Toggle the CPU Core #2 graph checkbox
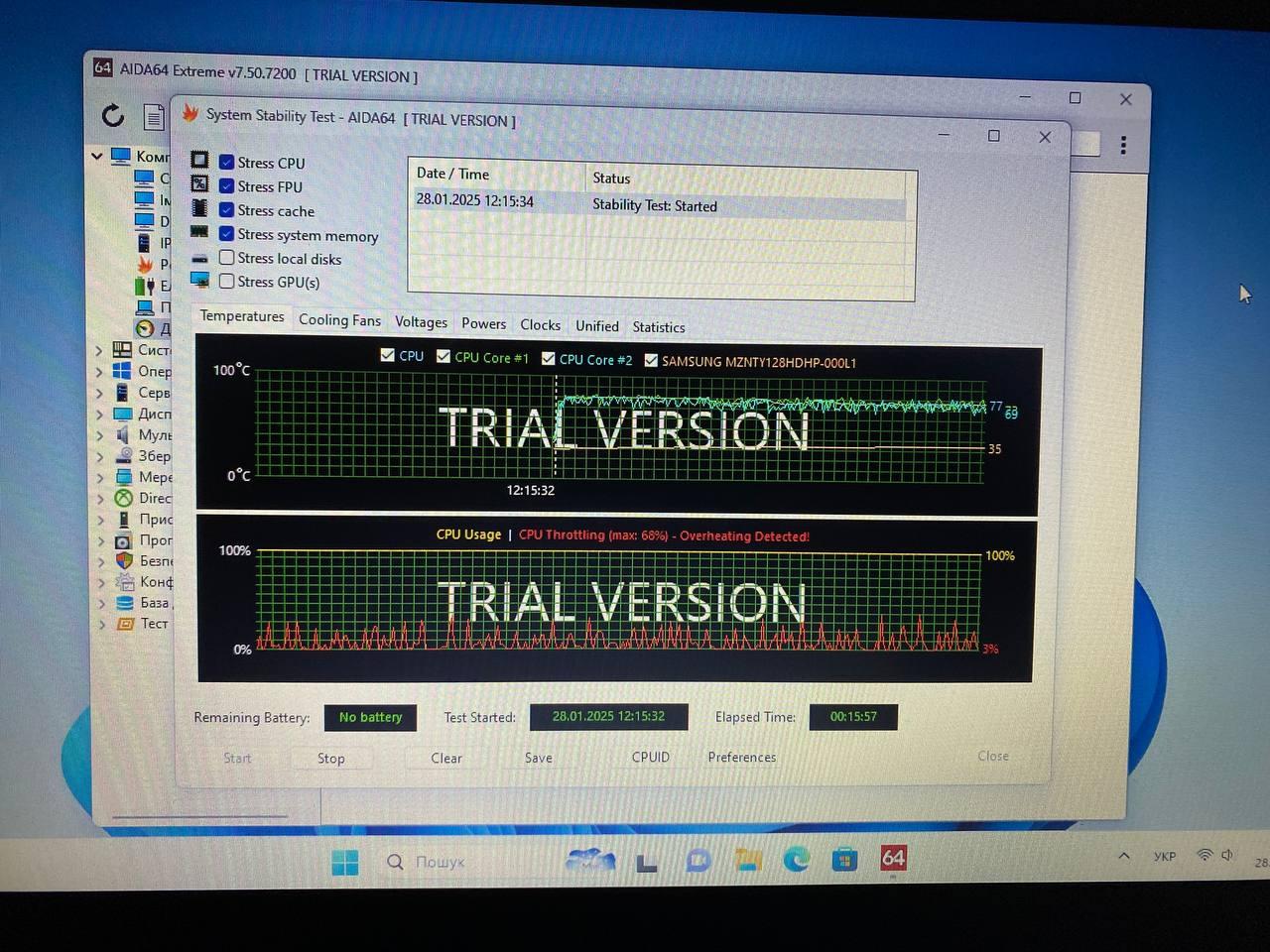 [x=548, y=358]
